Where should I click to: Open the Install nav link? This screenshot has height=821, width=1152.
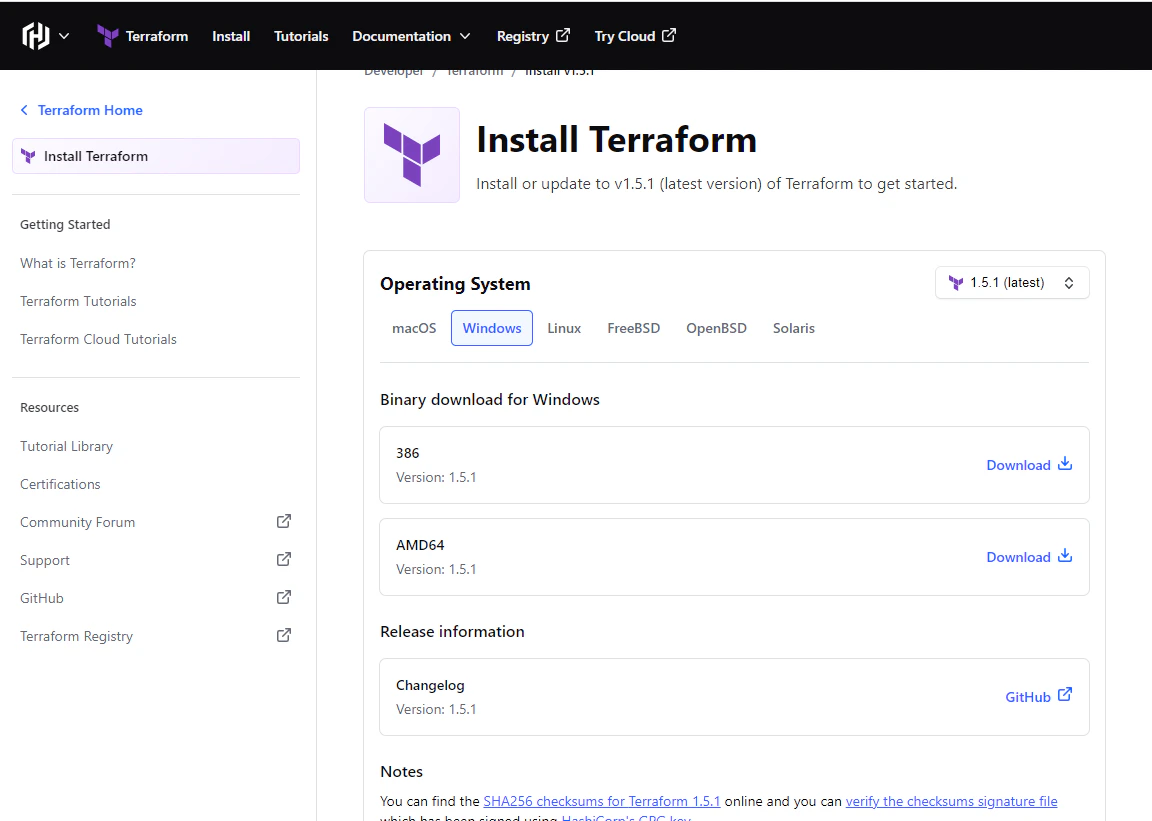click(x=231, y=36)
